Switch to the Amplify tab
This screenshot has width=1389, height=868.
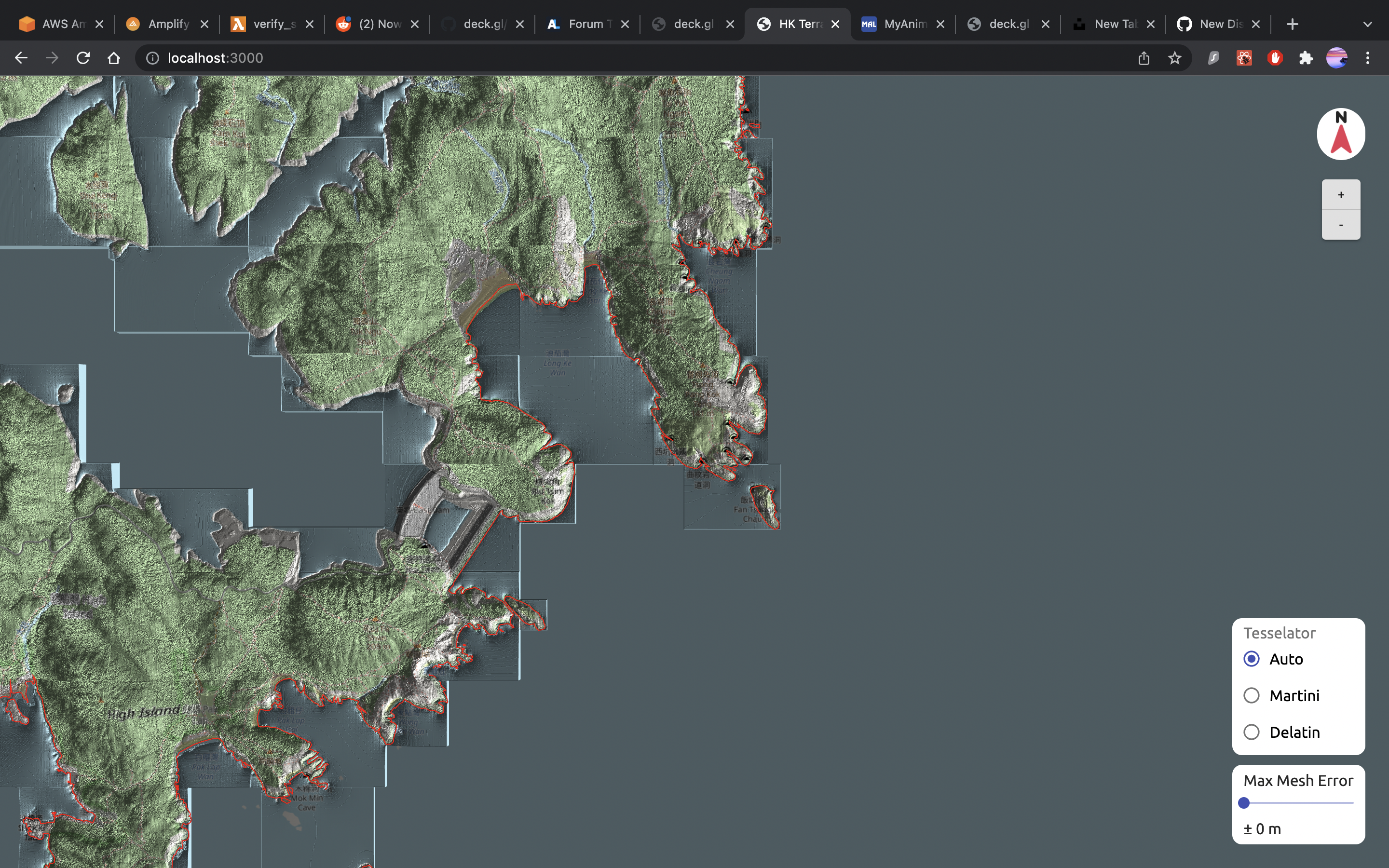pyautogui.click(x=167, y=24)
